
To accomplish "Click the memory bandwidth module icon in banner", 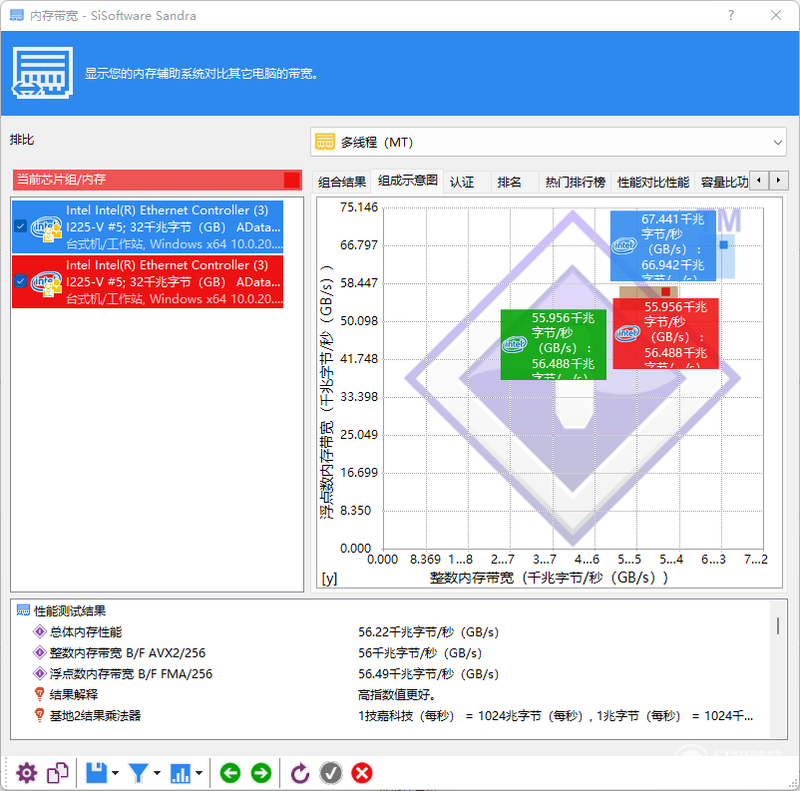I will pos(42,73).
